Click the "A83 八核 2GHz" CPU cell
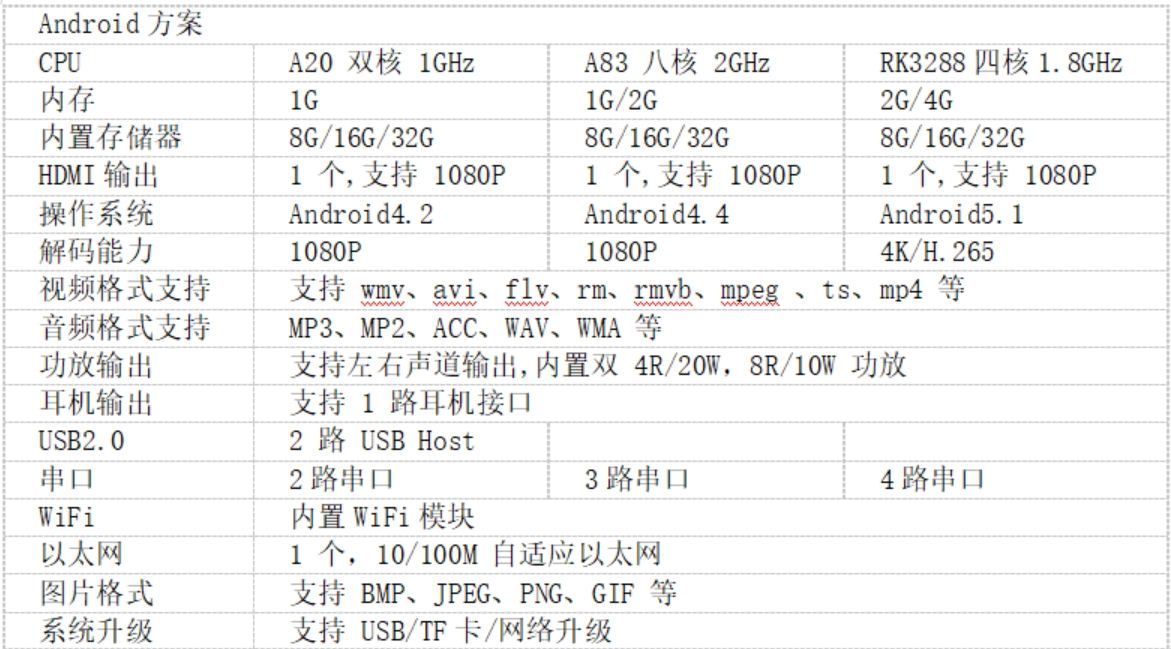Image resolution: width=1171 pixels, height=649 pixels. point(677,64)
